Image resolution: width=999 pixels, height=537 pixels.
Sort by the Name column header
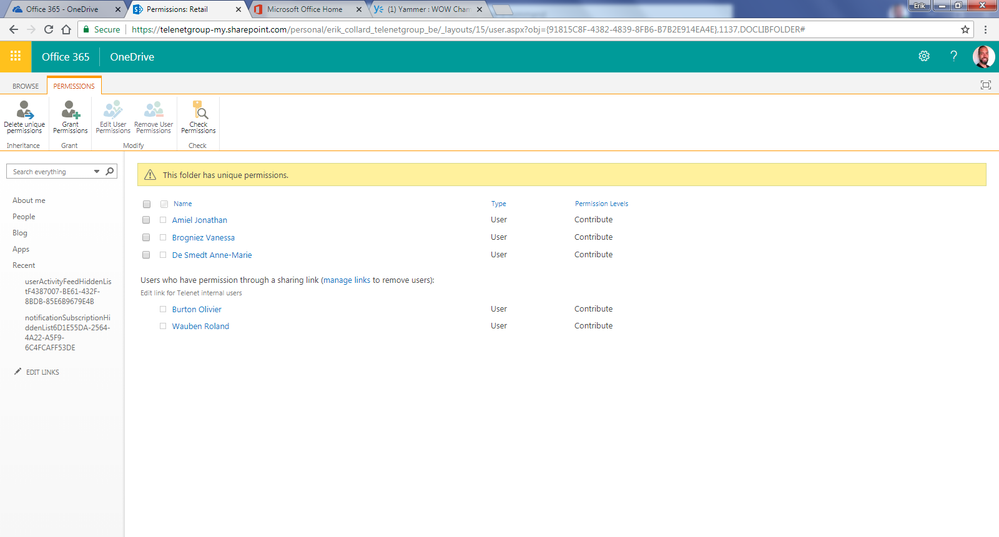point(183,204)
